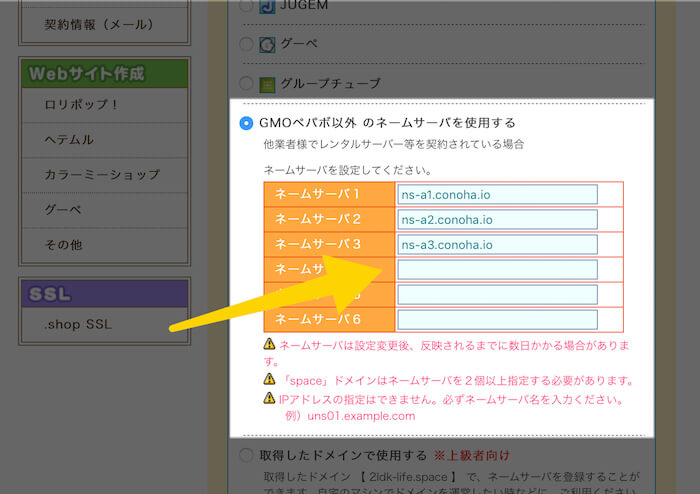The image size is (700, 494).
Task: Click the empty ネームサーバ6 field
Action: tap(497, 320)
